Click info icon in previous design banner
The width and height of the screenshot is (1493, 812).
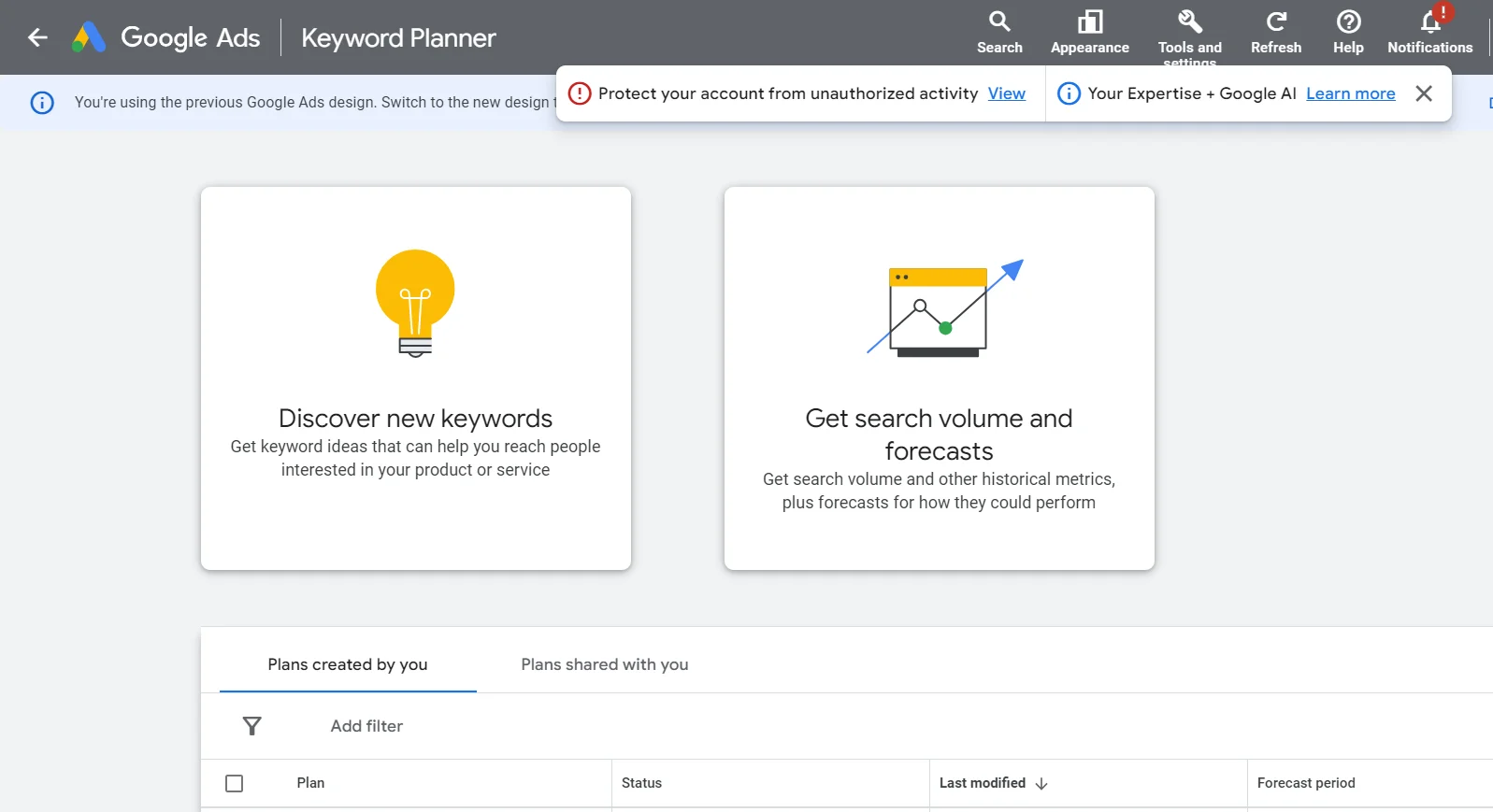pos(42,103)
